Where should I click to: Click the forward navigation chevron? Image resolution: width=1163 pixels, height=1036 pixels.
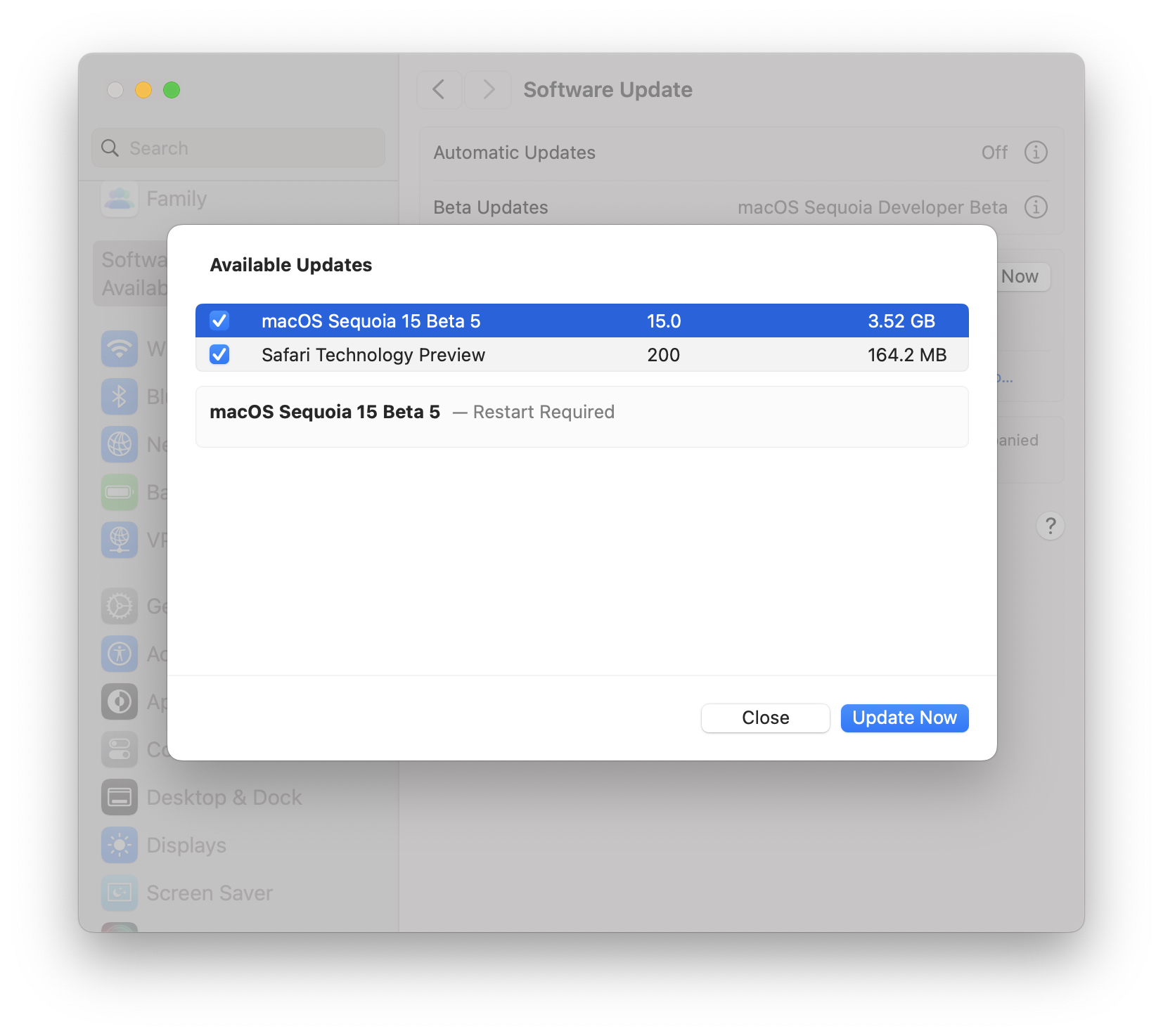tap(488, 89)
